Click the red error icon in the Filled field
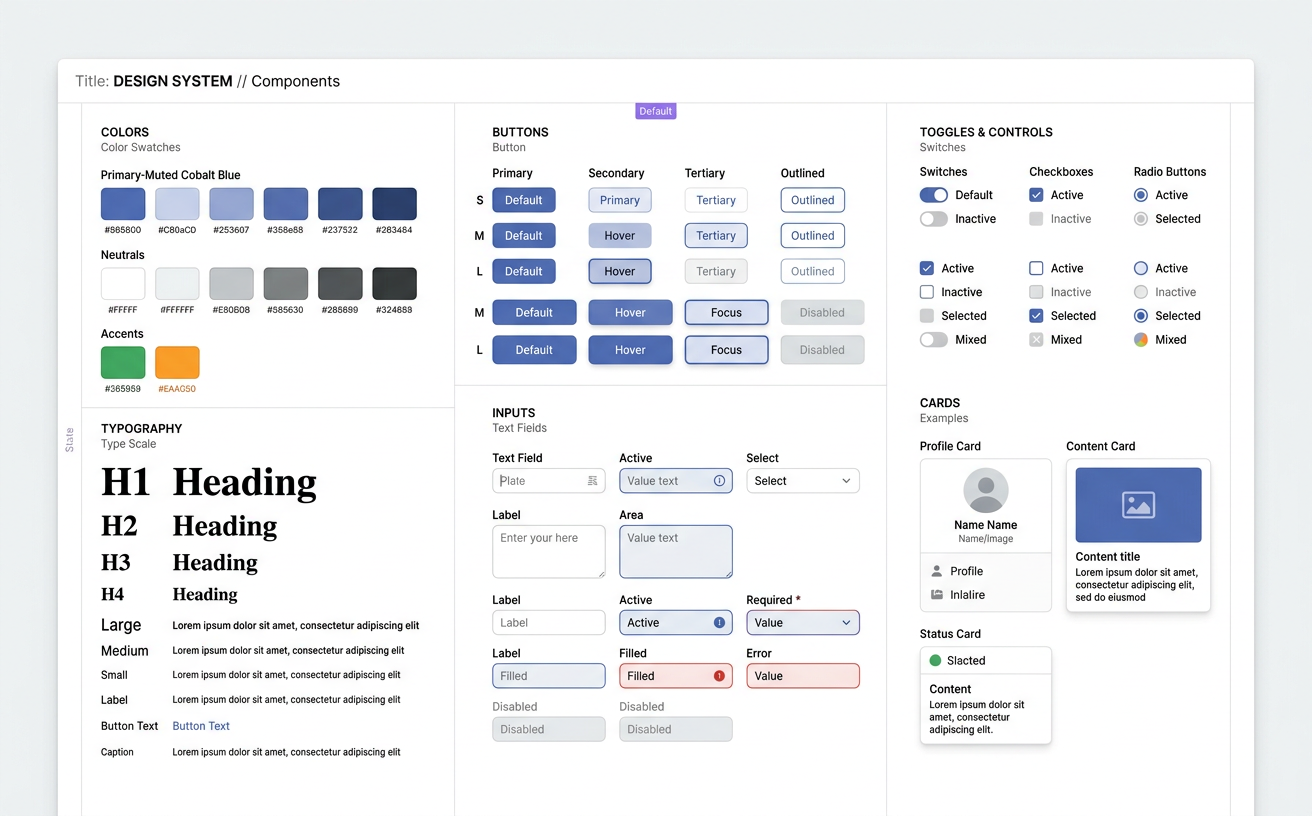Screen dimensions: 1312x816 point(719,676)
